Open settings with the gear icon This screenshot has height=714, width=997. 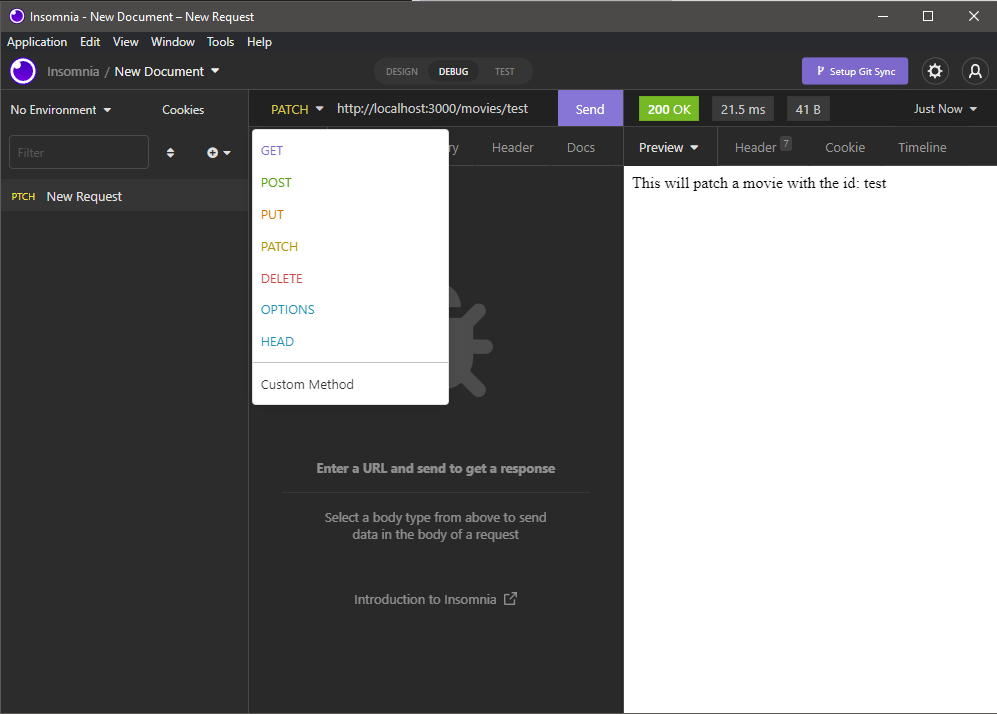tap(935, 71)
